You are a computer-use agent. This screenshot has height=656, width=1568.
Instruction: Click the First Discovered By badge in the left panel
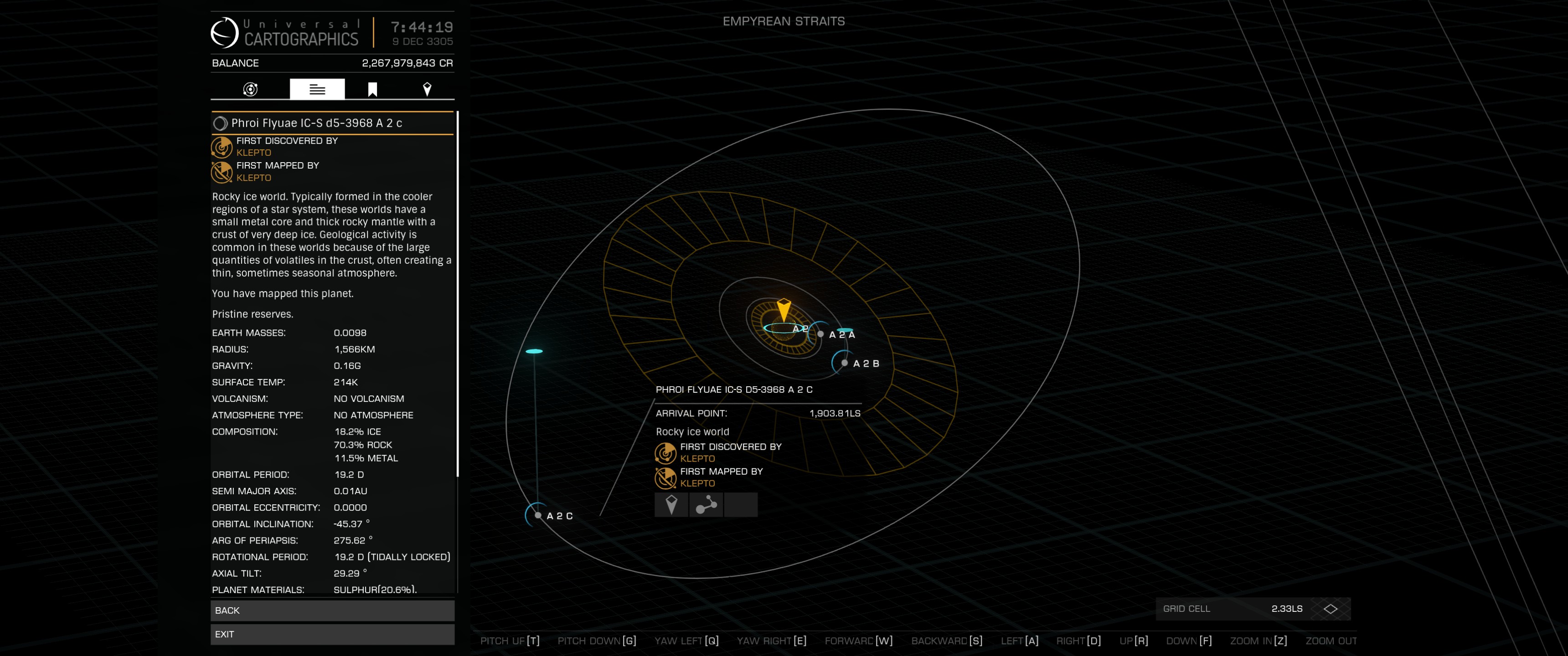click(x=222, y=147)
